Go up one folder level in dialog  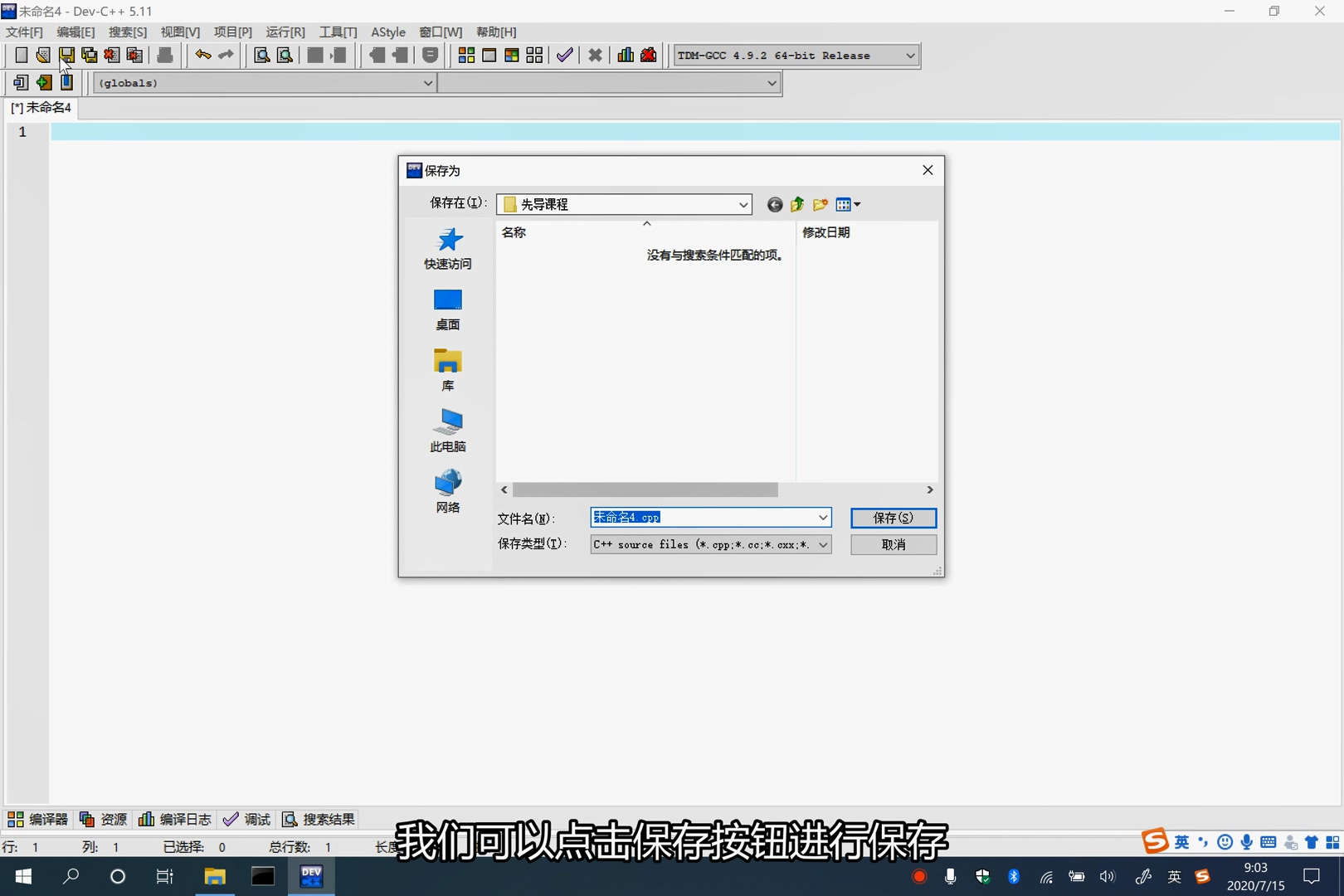(x=797, y=205)
